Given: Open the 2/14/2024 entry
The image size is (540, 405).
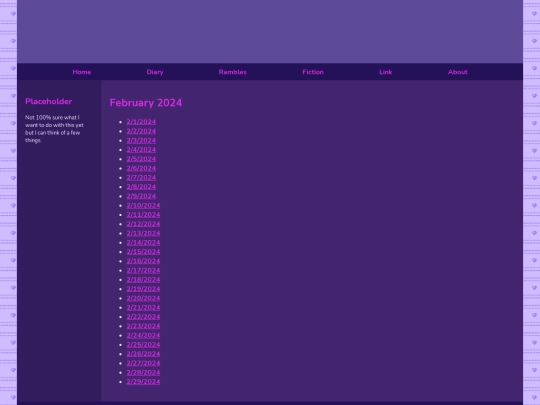Looking at the screenshot, I should coord(143,243).
